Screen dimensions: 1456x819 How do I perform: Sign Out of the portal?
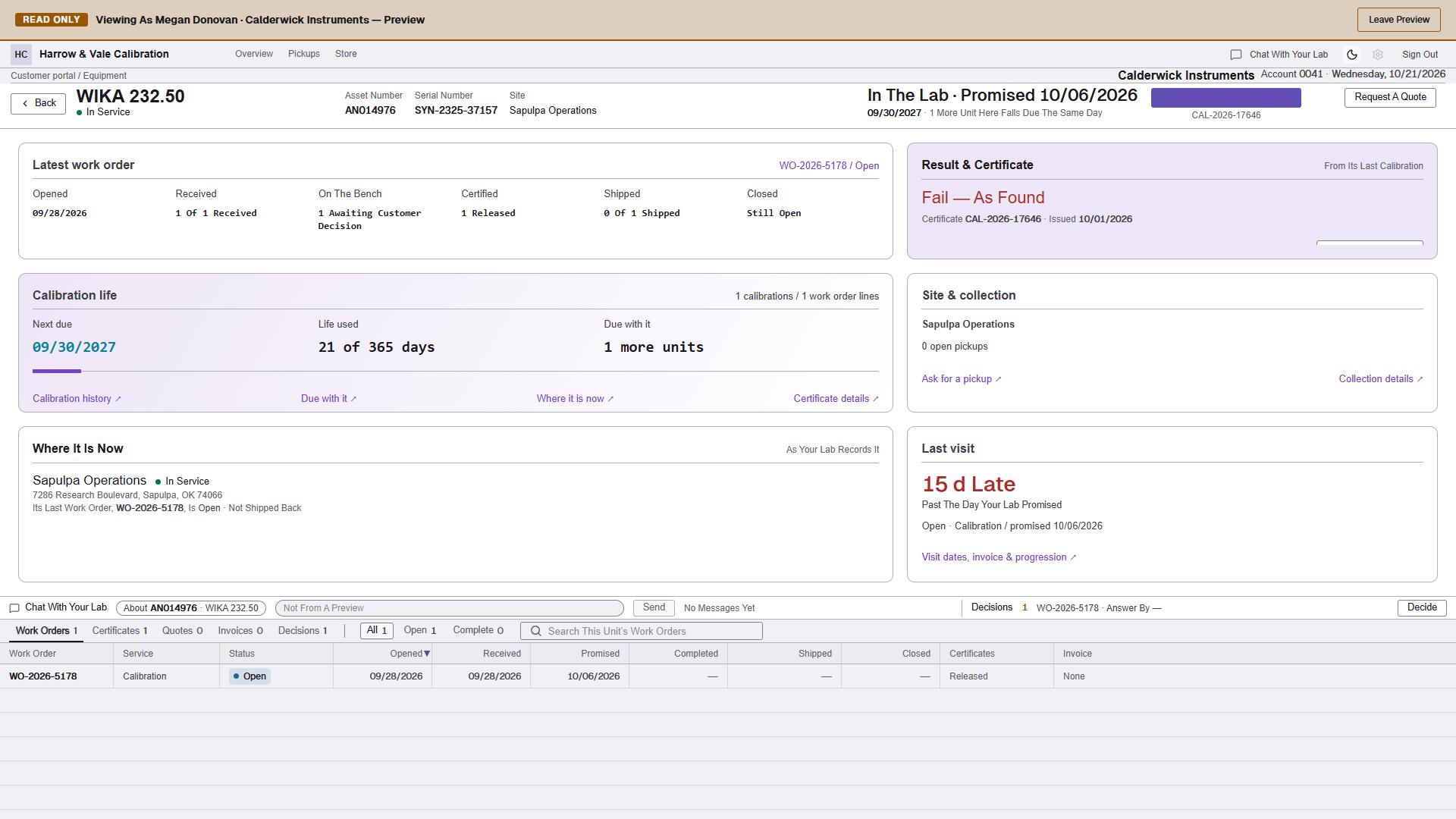click(1420, 55)
